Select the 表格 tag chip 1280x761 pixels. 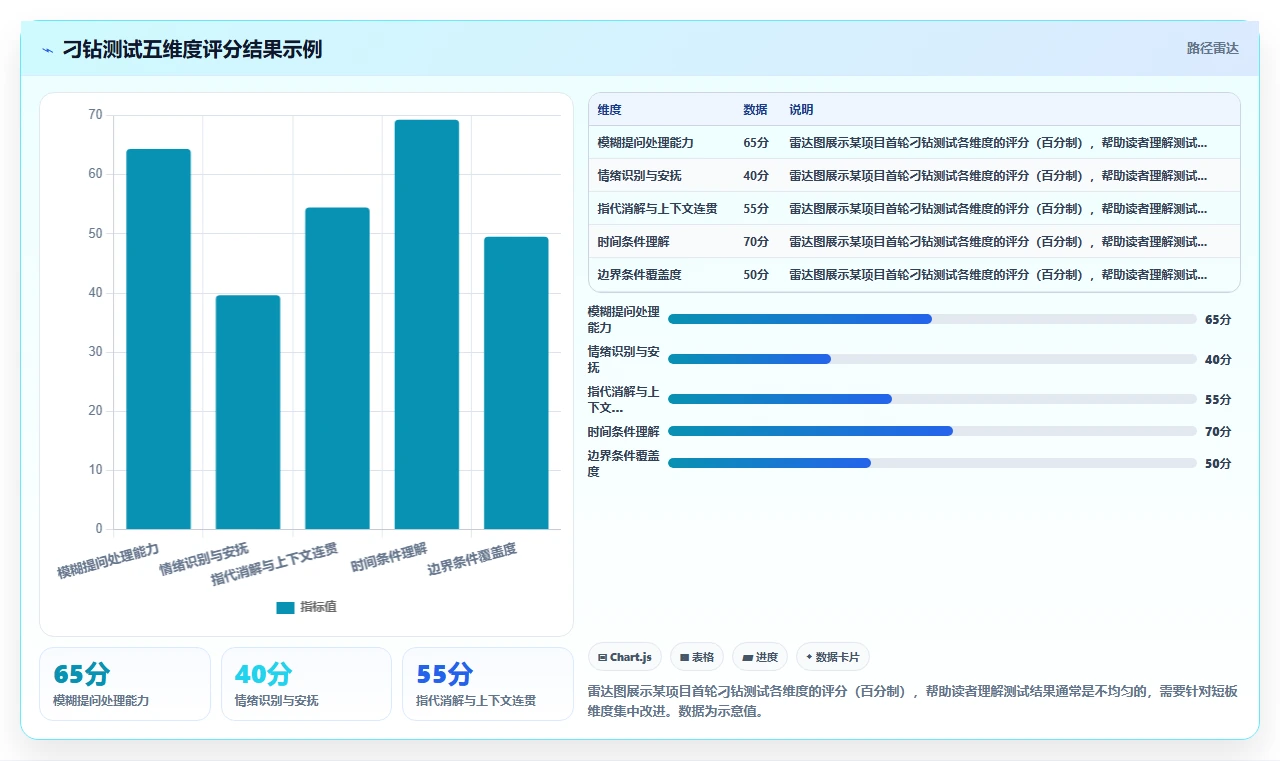coord(697,657)
